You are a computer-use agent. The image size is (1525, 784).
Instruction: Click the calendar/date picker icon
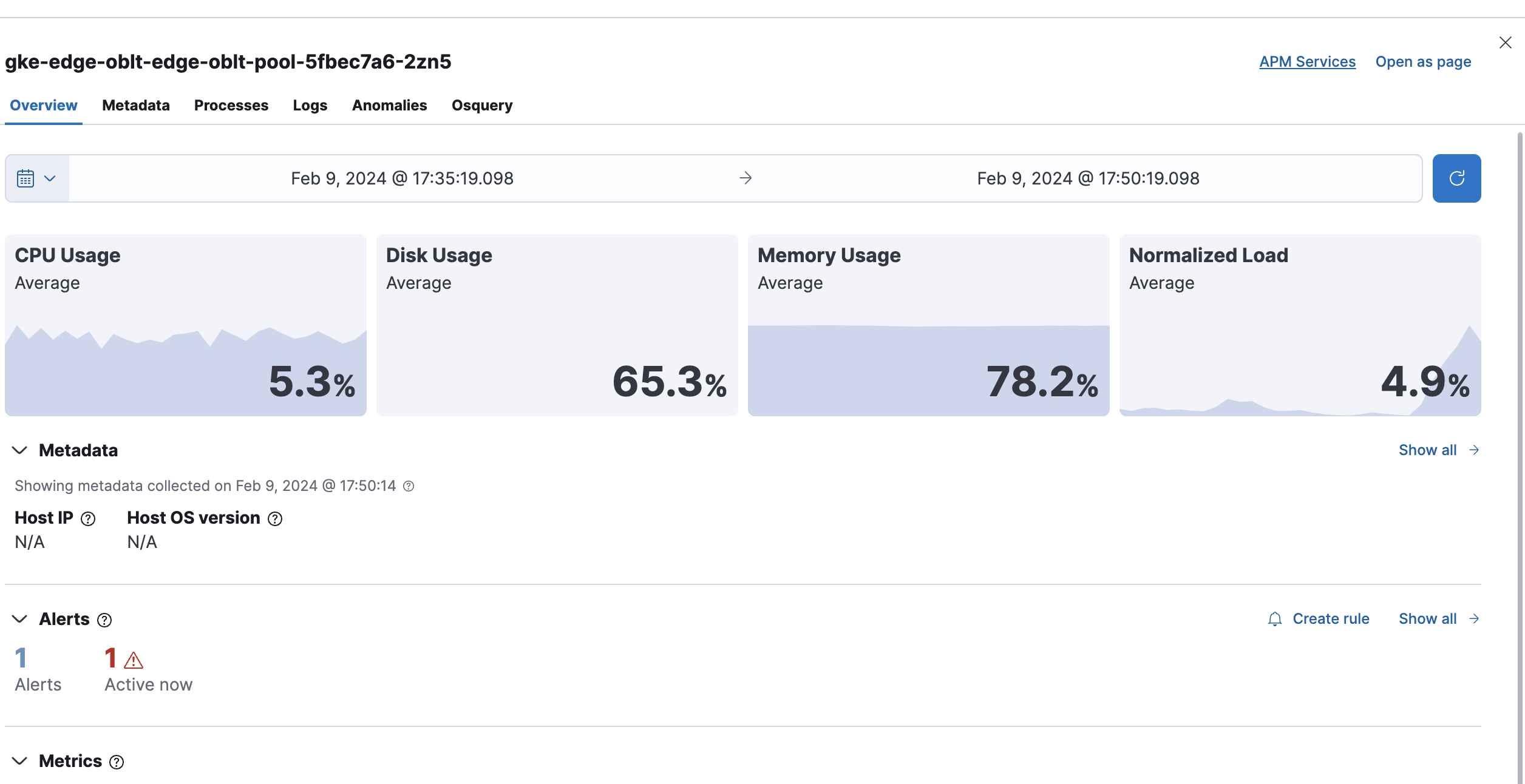25,178
